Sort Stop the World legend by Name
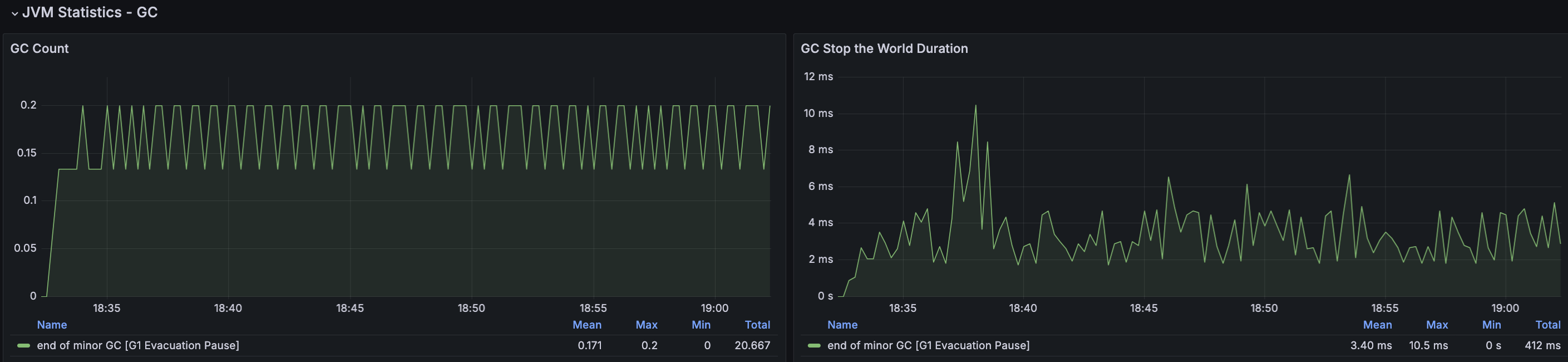 pos(842,325)
